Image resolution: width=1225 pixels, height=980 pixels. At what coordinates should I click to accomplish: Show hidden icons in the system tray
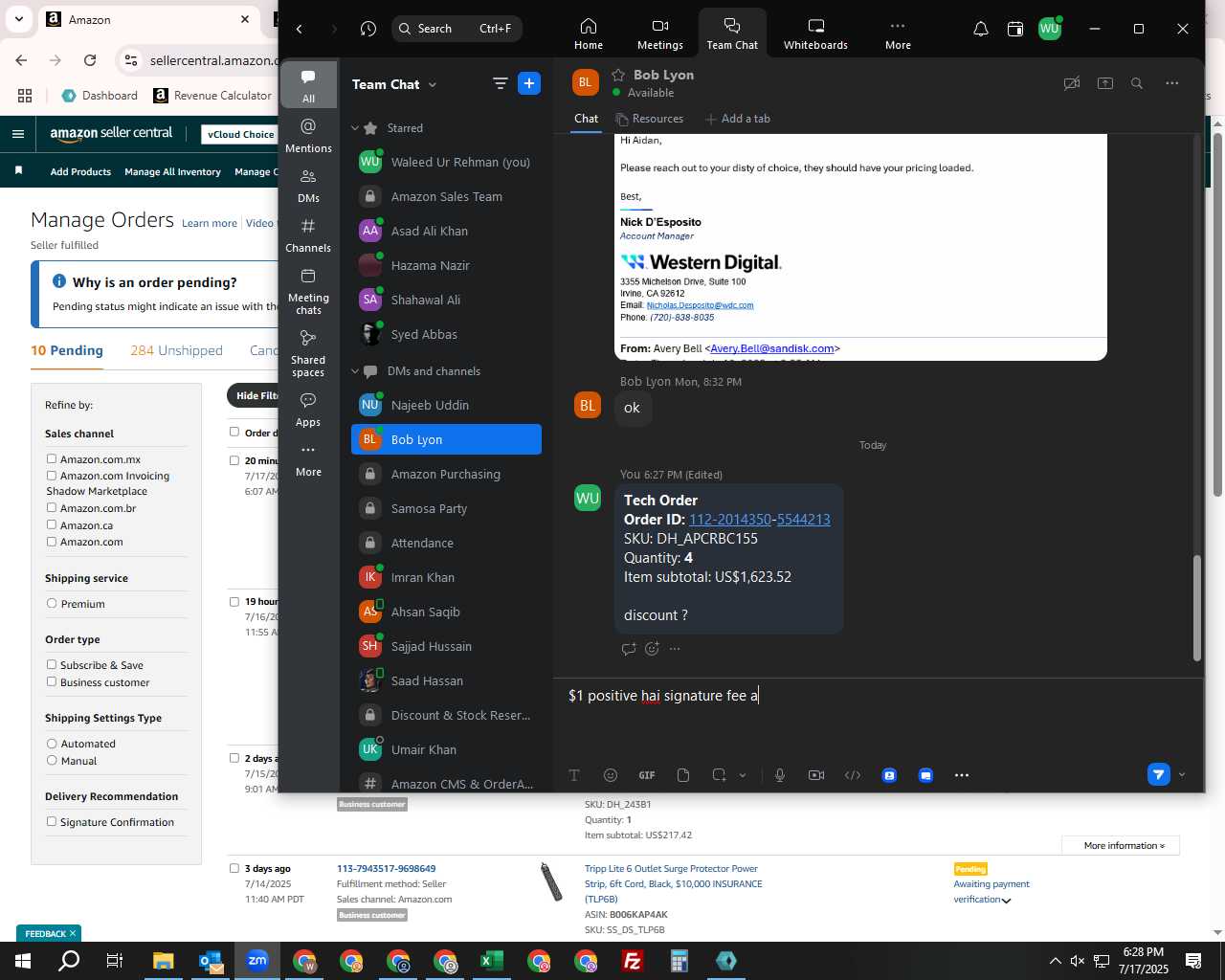coord(1055,961)
